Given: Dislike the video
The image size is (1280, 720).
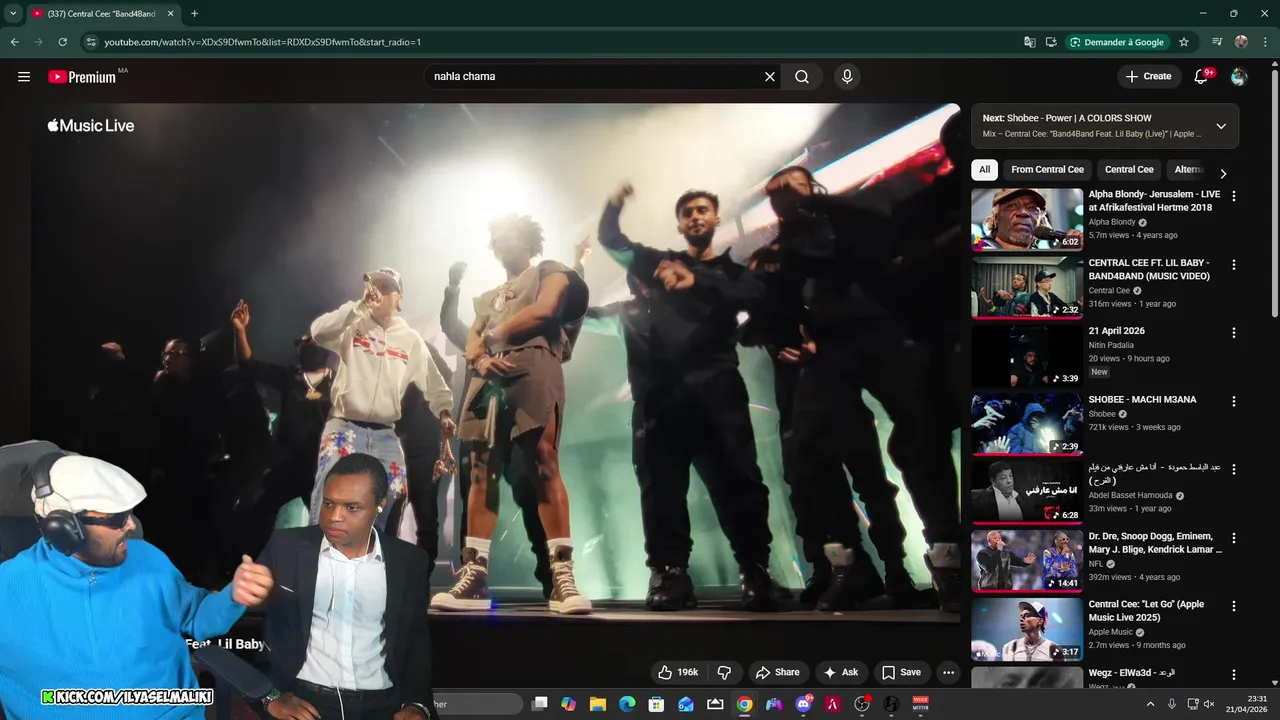Looking at the screenshot, I should [725, 672].
